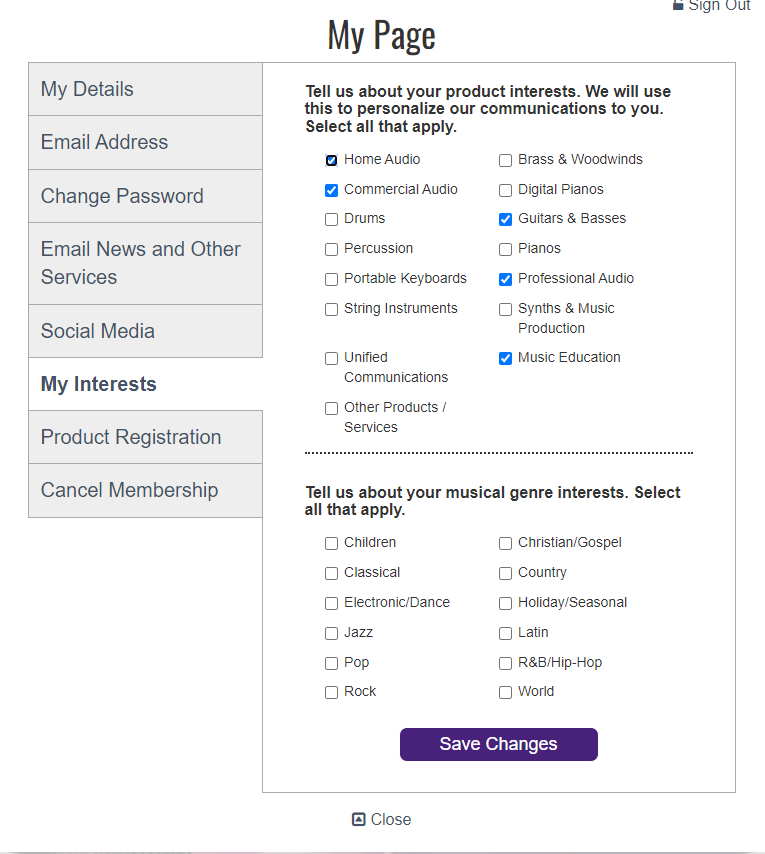Click the Close collapse arrow icon
This screenshot has width=765, height=854.
click(359, 819)
